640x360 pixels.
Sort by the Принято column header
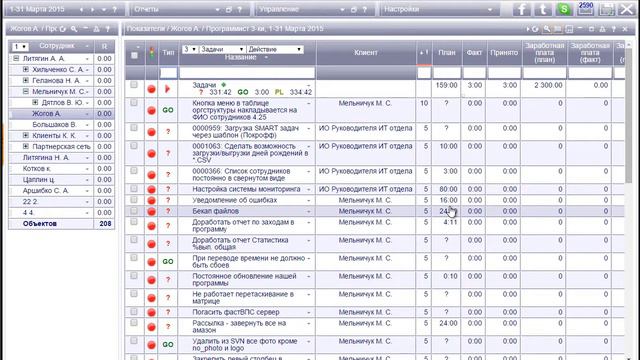click(504, 53)
